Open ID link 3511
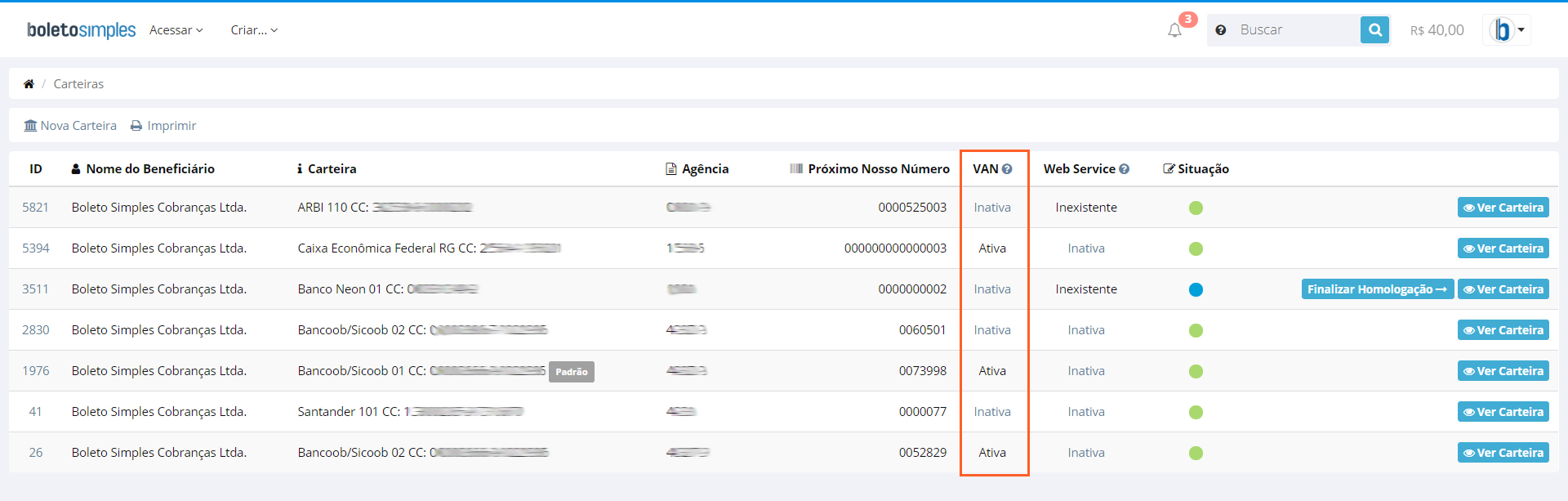The height and width of the screenshot is (501, 1568). pos(35,289)
